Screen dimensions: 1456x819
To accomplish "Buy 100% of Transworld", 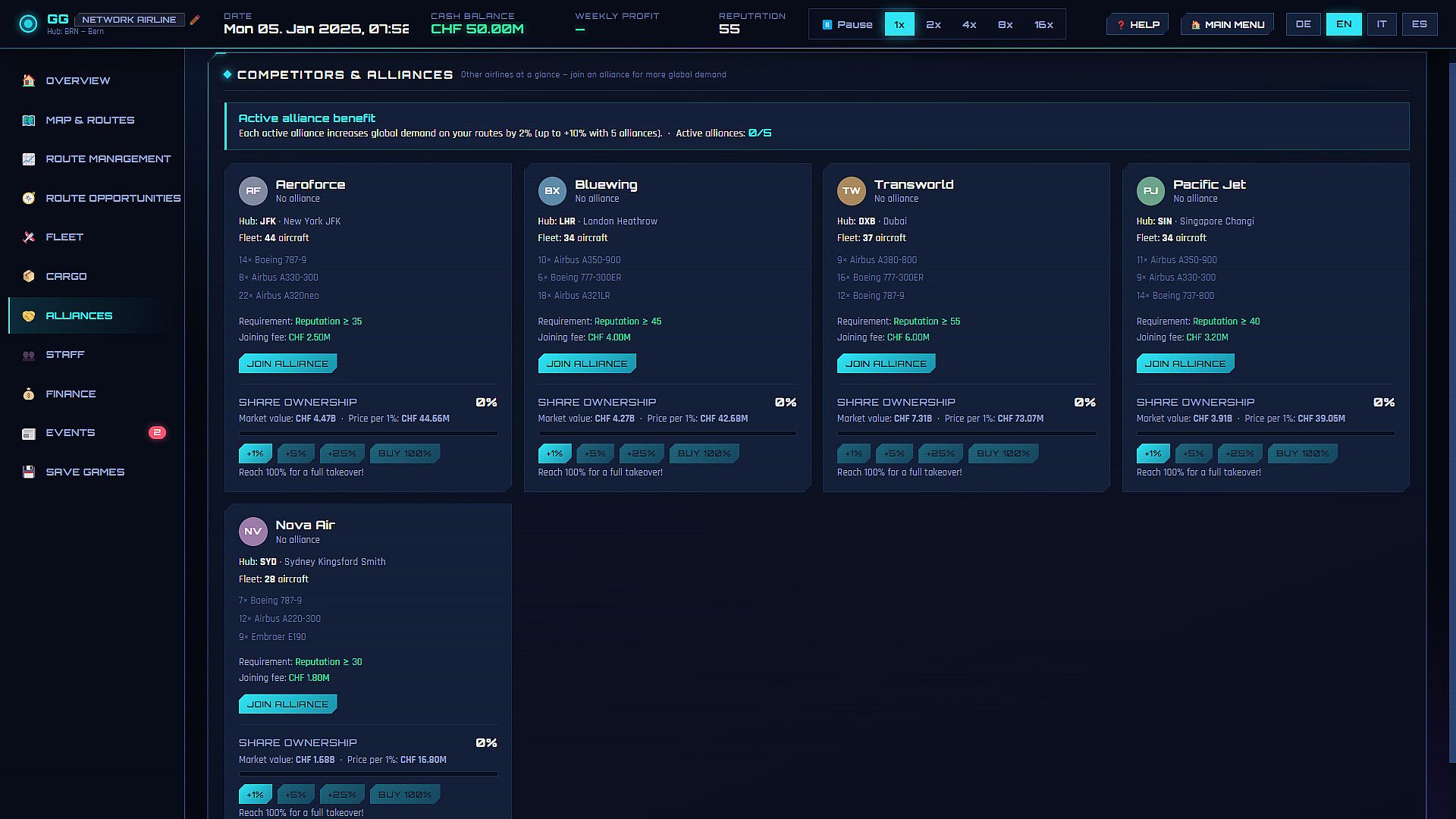I will (1003, 453).
